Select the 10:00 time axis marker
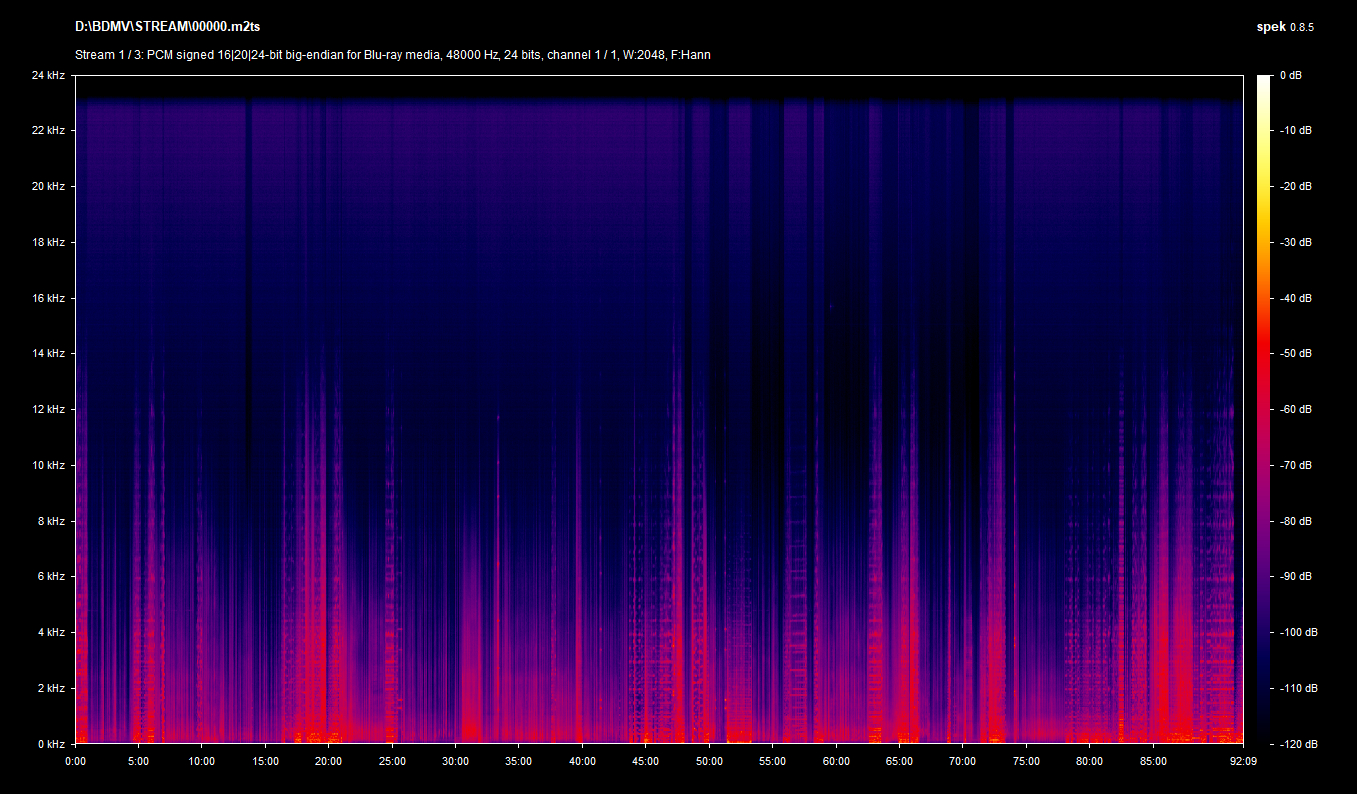Image resolution: width=1357 pixels, height=794 pixels. (x=202, y=761)
